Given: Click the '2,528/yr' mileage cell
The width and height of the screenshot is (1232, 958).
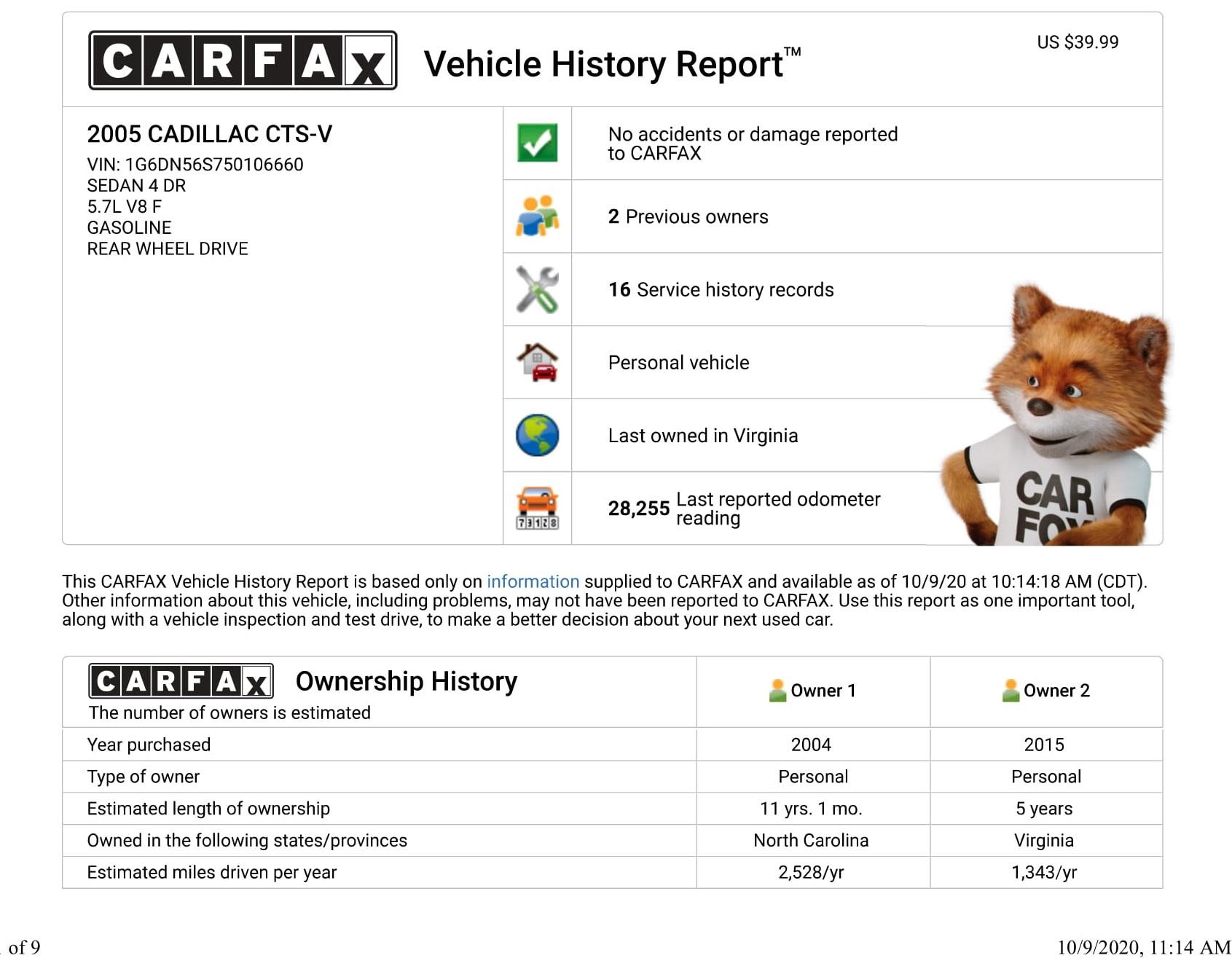Looking at the screenshot, I should 811,873.
